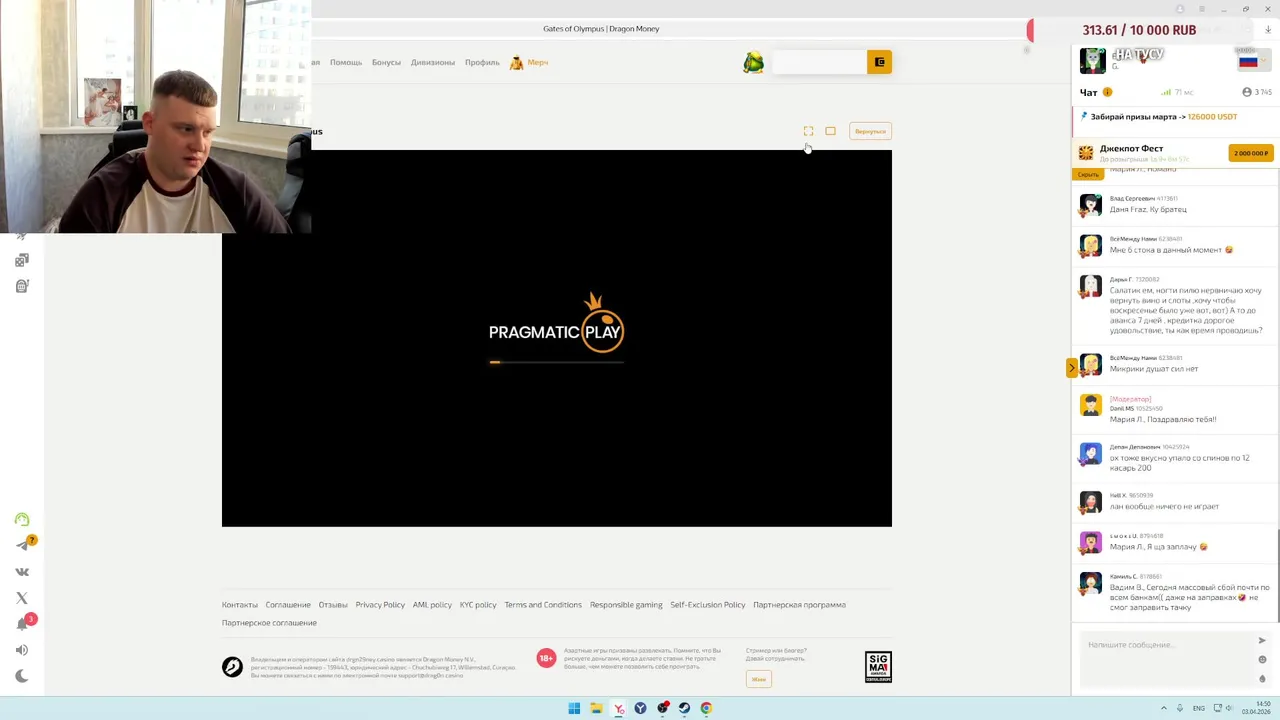Viewport: 1280px width, 720px height.
Task: Click the 'Скрыть' hide banner button
Action: pos(1088,174)
